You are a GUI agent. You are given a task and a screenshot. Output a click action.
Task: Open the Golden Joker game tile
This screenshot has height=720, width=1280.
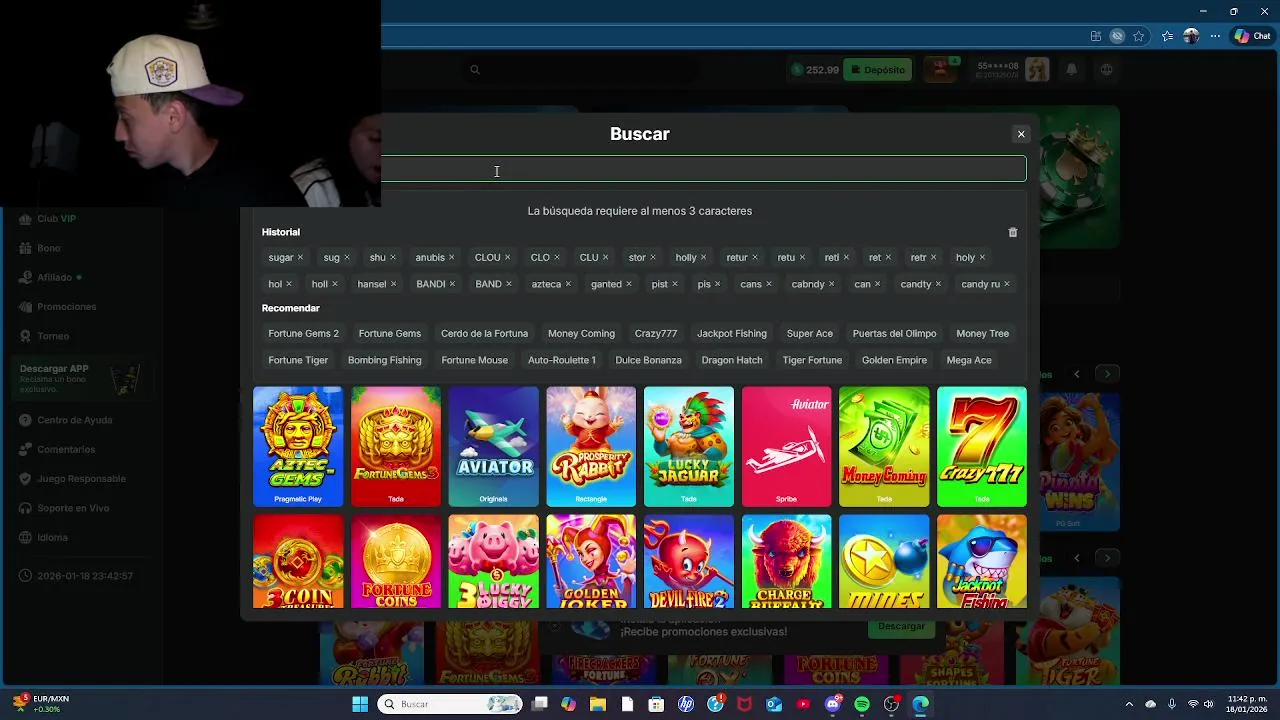591,562
